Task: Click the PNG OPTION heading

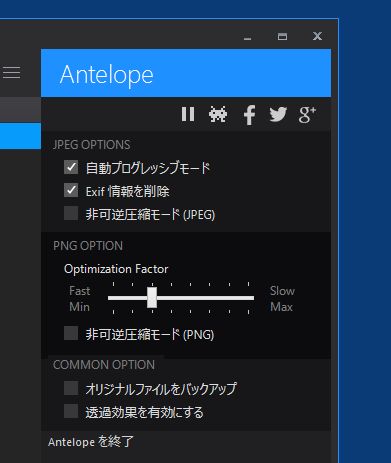Action: pos(88,246)
